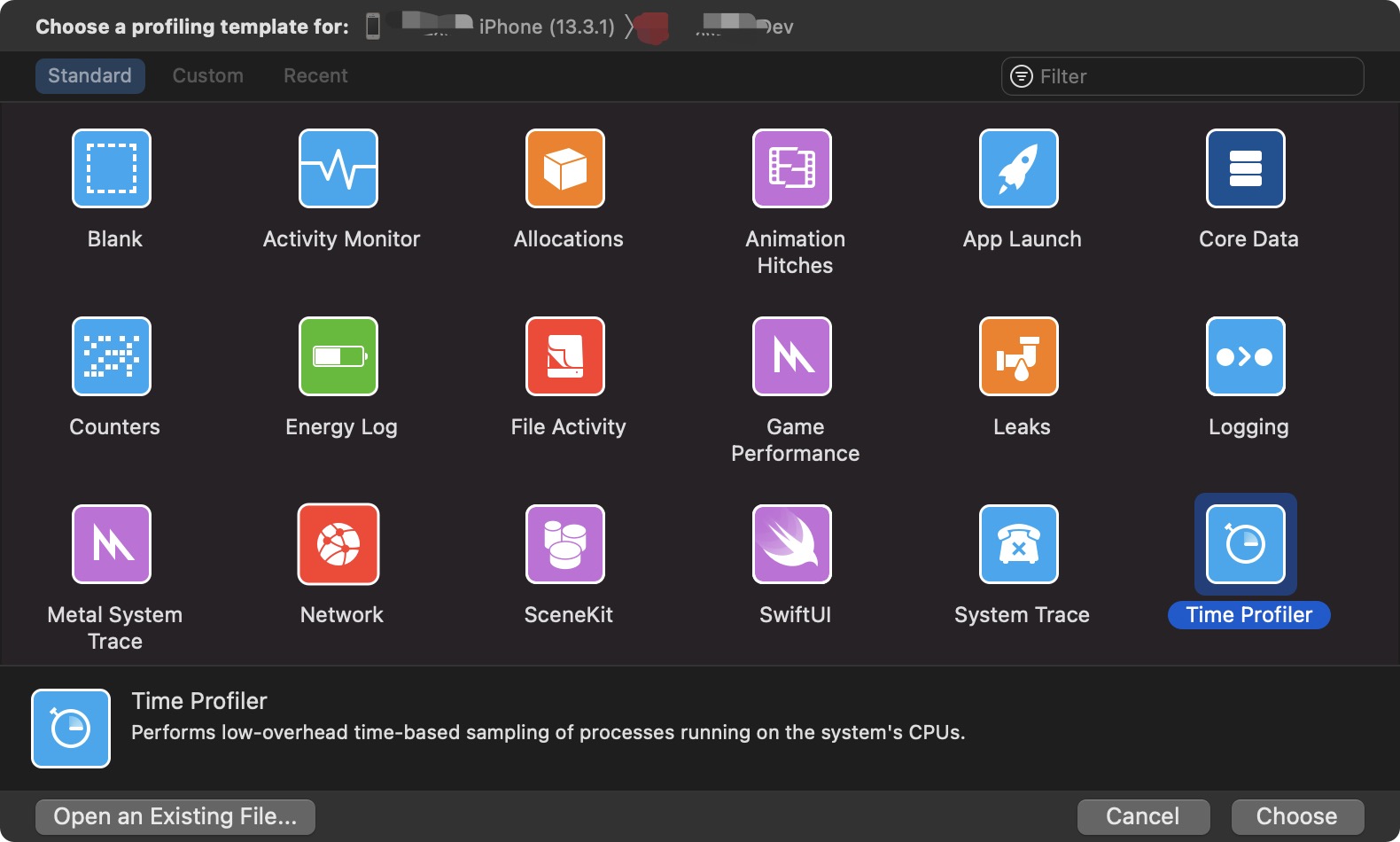Select the File Activity template icon
This screenshot has height=842, width=1400.
(x=565, y=356)
